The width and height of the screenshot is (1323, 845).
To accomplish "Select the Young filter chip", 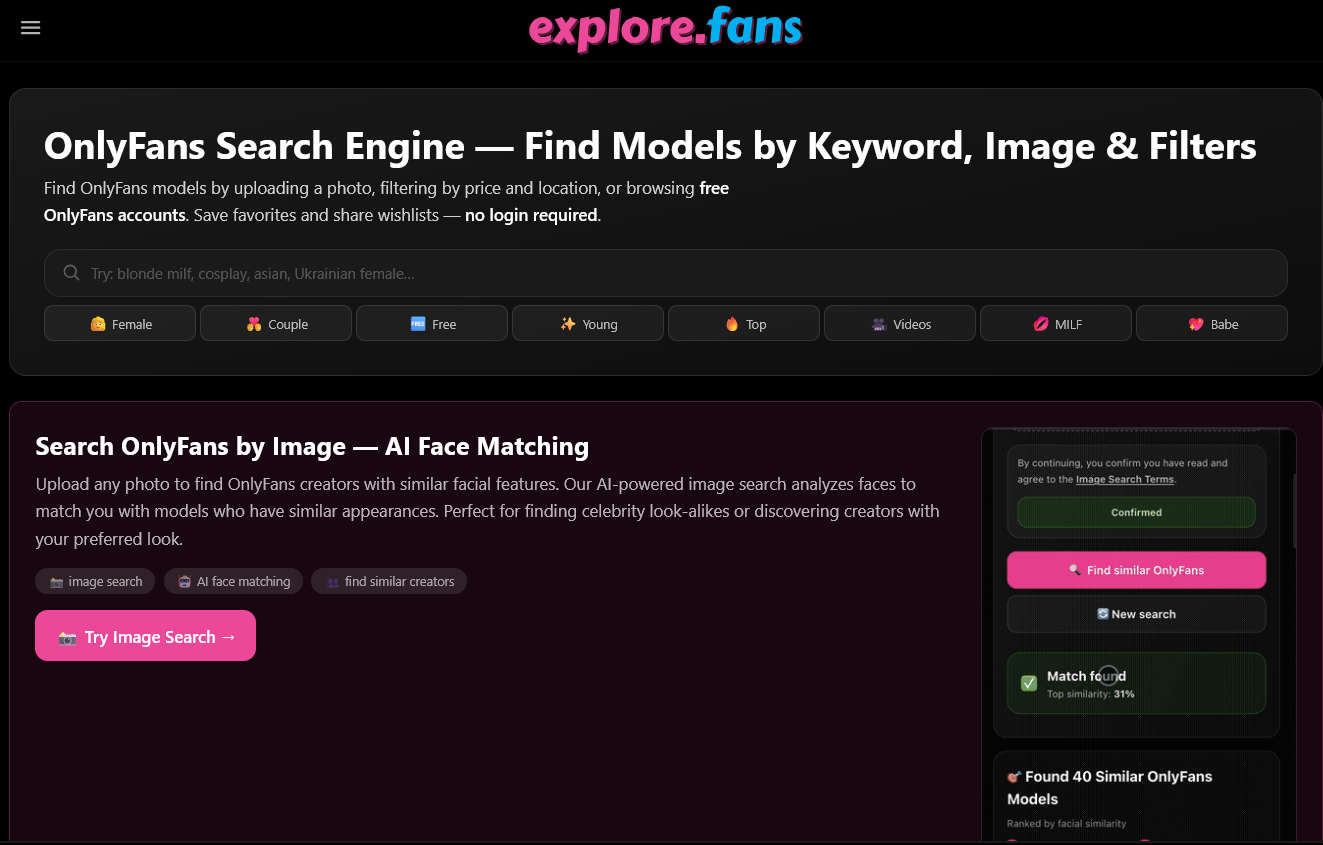I will (x=588, y=324).
